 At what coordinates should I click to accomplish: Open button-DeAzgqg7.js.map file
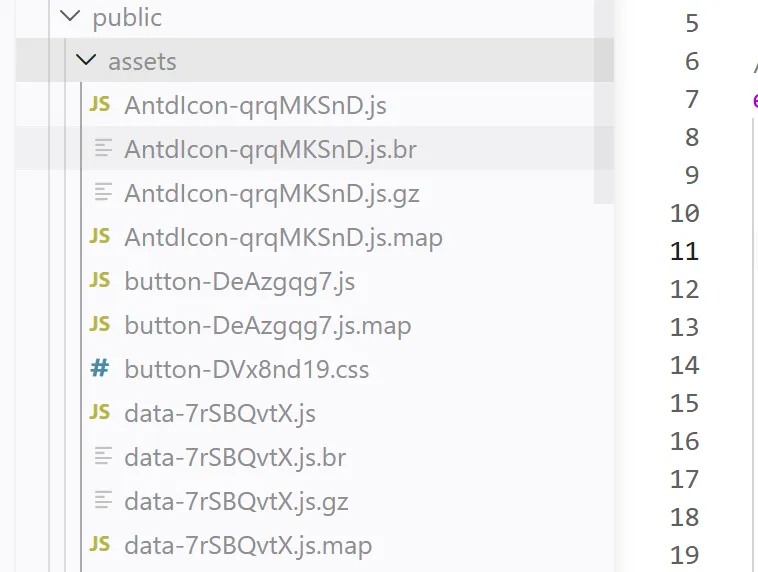point(267,325)
